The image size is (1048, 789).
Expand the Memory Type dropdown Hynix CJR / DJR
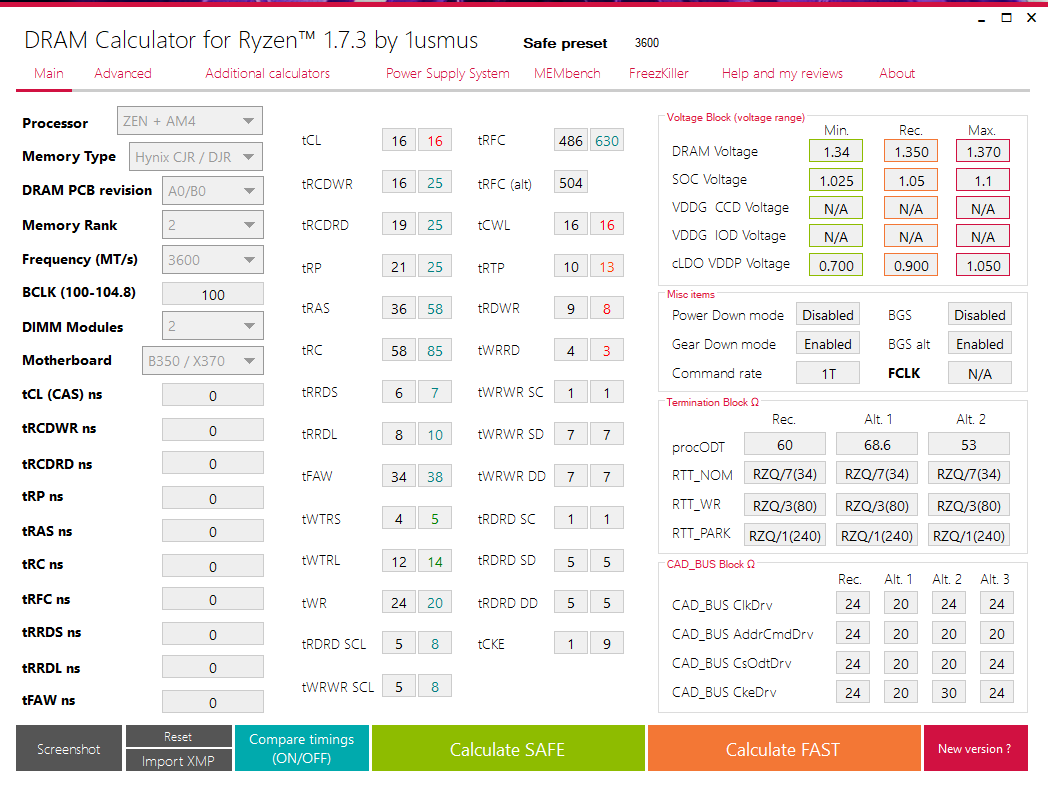tap(195, 157)
